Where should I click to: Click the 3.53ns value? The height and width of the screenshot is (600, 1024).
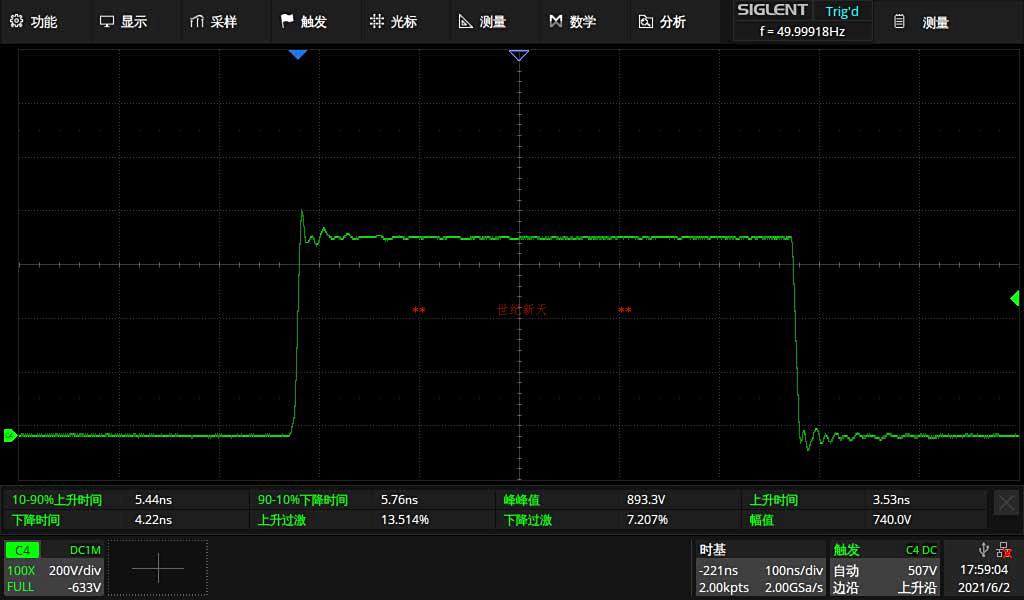coord(891,500)
